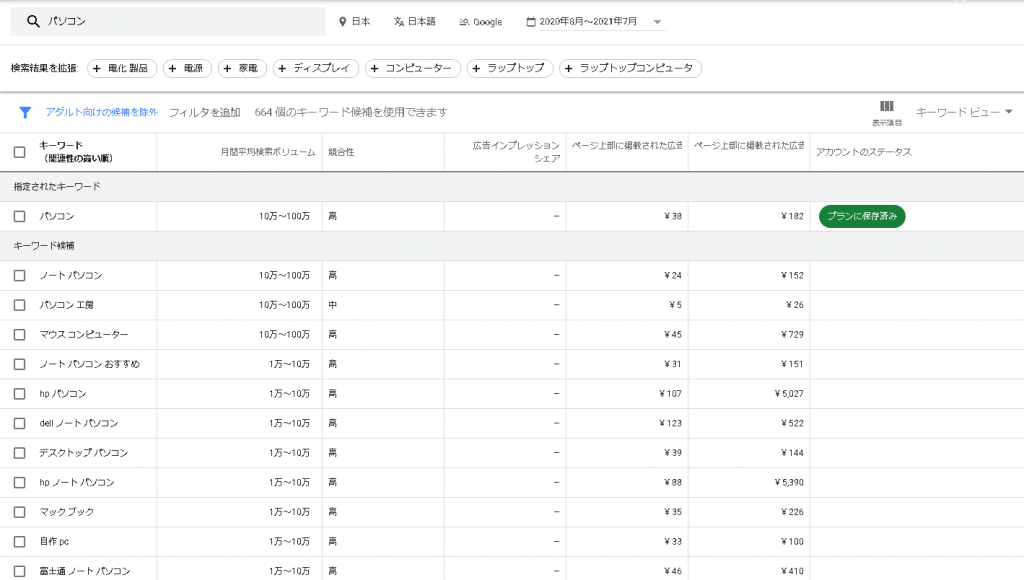Viewport: 1024px width, 580px height.
Task: Click the keyword 富士通 ノートパソコン
Action: point(85,571)
